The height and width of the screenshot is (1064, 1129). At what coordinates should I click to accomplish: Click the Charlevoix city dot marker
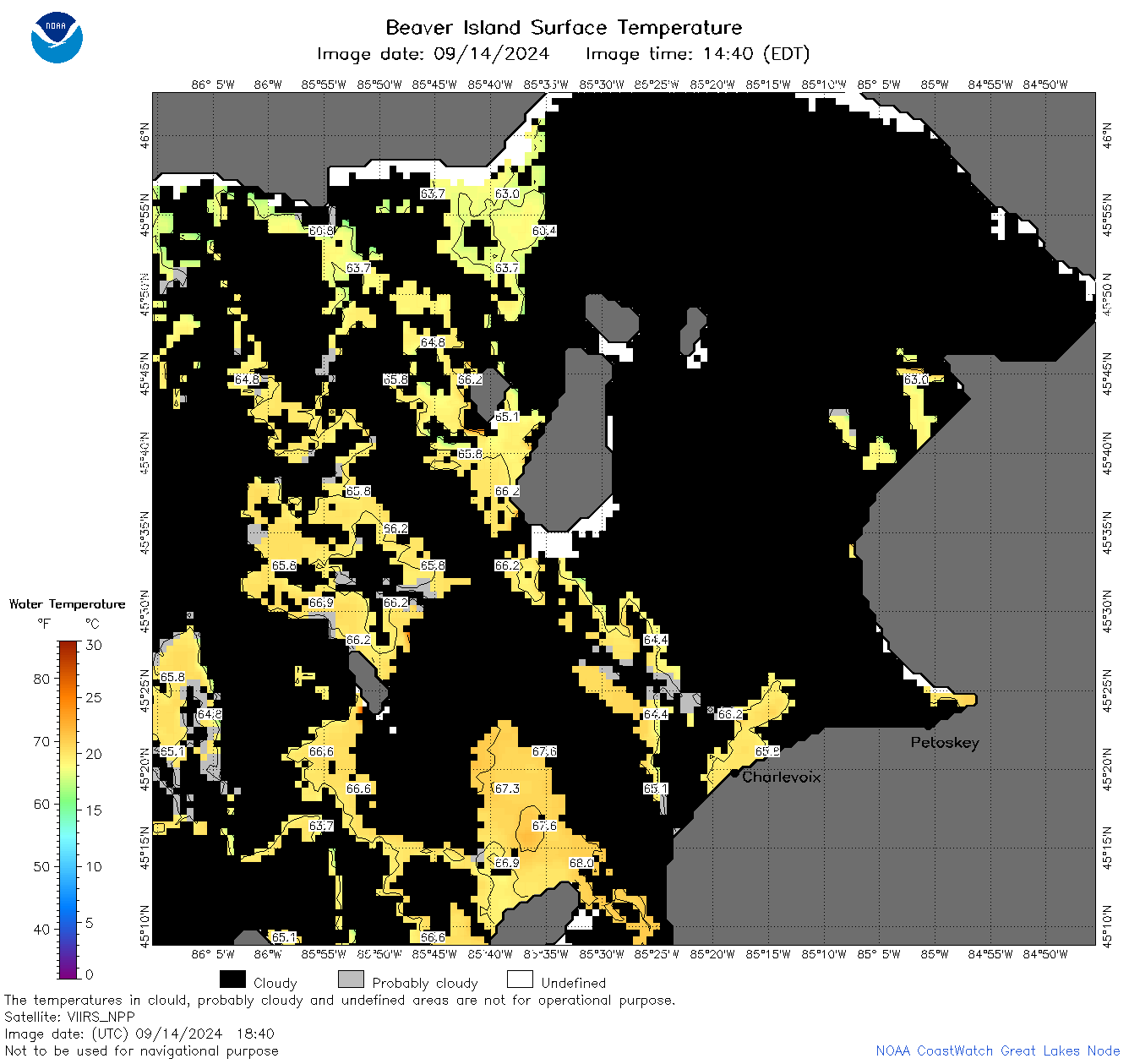734,773
